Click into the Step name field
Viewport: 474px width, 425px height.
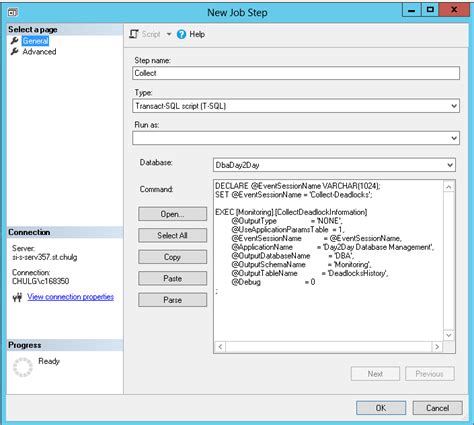point(296,73)
